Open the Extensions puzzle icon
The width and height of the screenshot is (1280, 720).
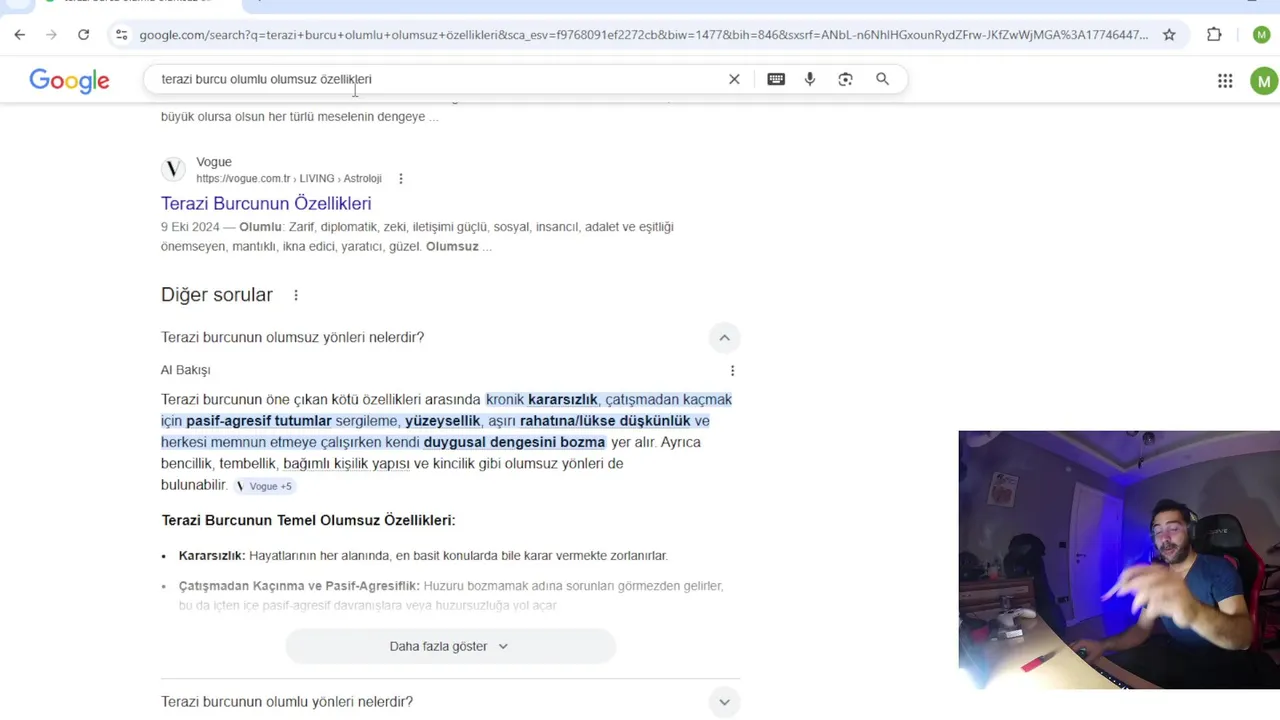click(1214, 35)
